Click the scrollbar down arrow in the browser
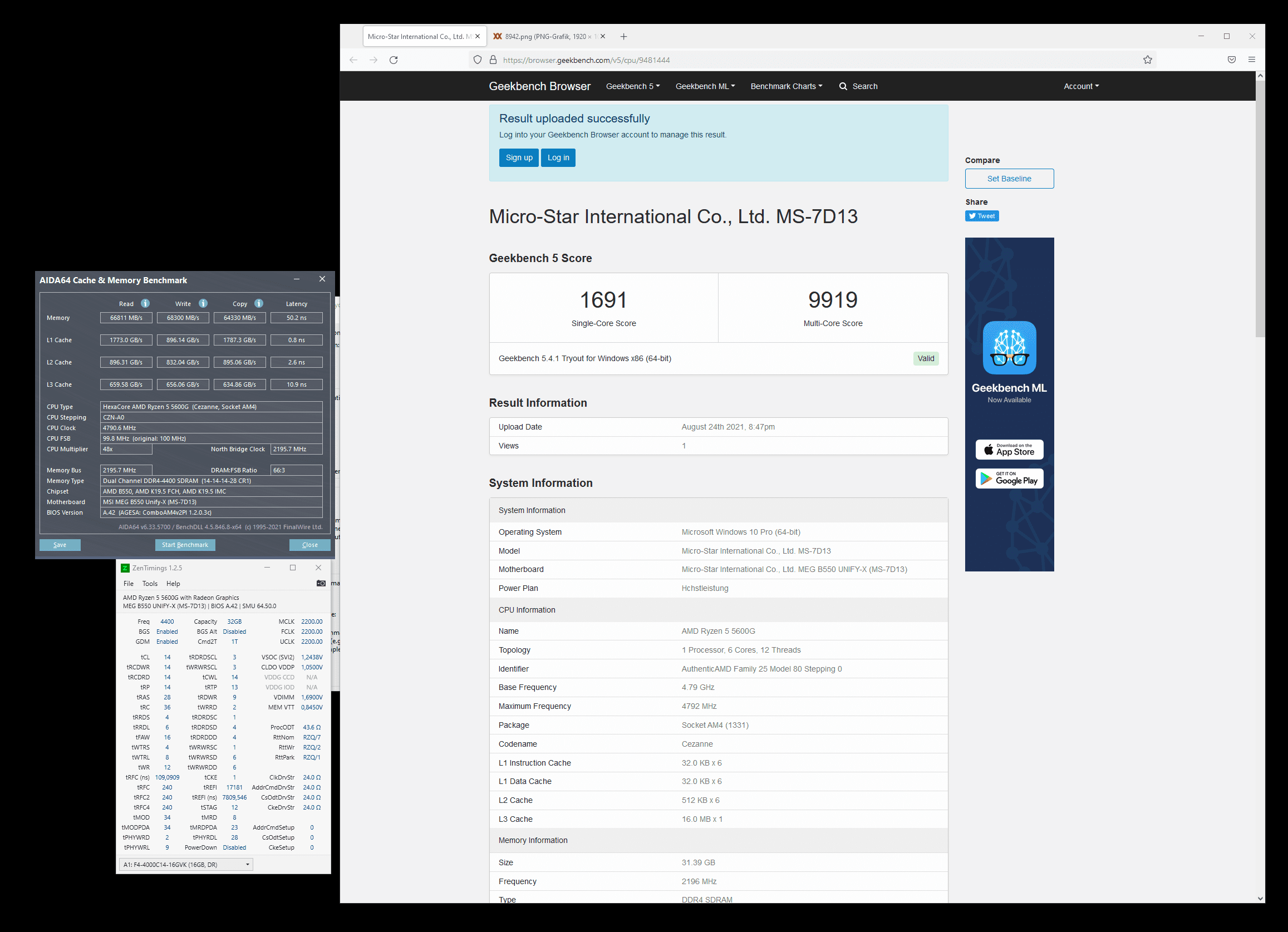 click(1260, 899)
